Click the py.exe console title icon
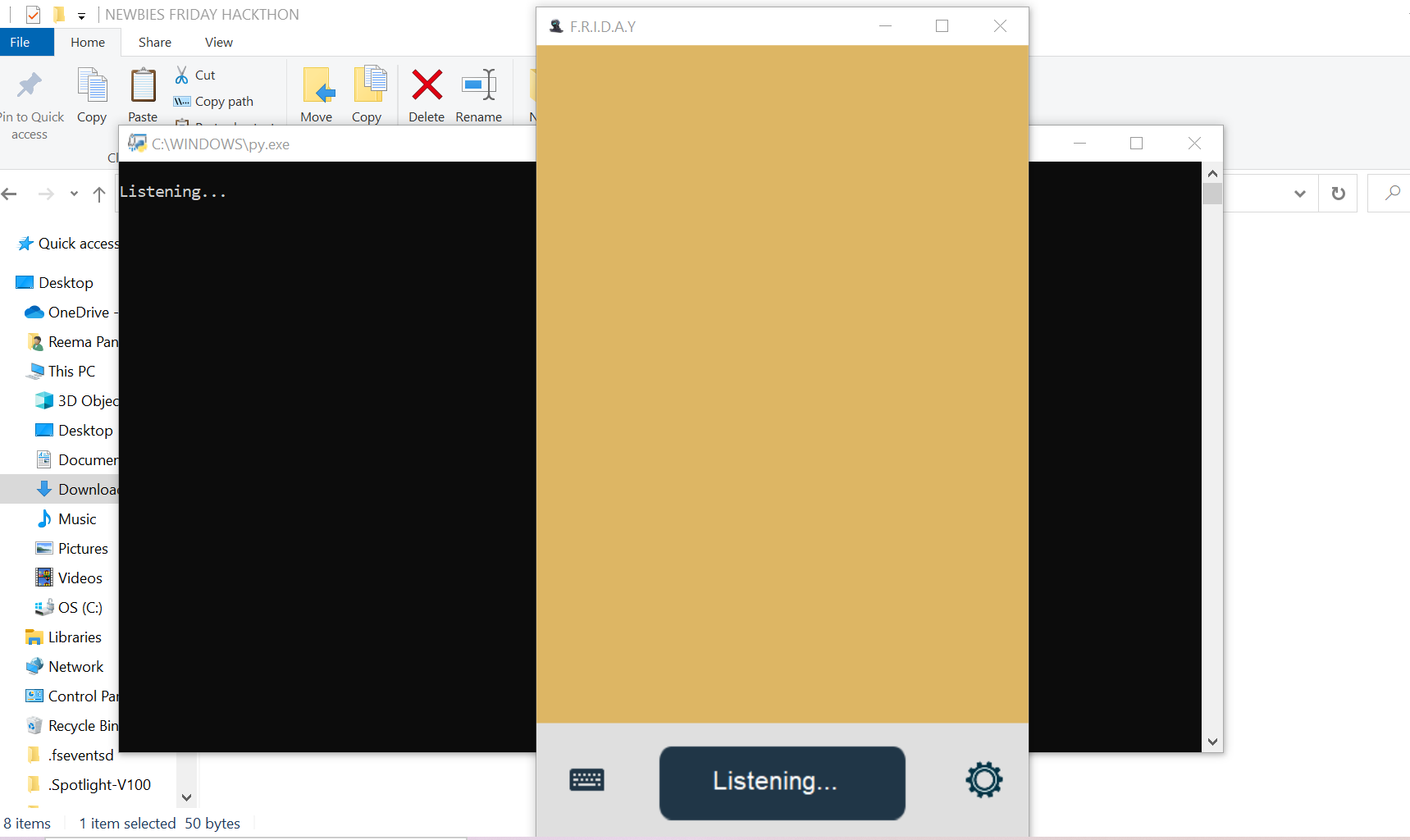Screen dimensions: 1410x840 coord(137,144)
